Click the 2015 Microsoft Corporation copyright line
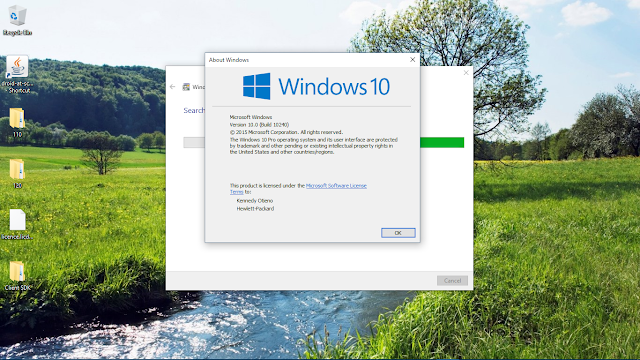This screenshot has height=360, width=640. pos(286,132)
